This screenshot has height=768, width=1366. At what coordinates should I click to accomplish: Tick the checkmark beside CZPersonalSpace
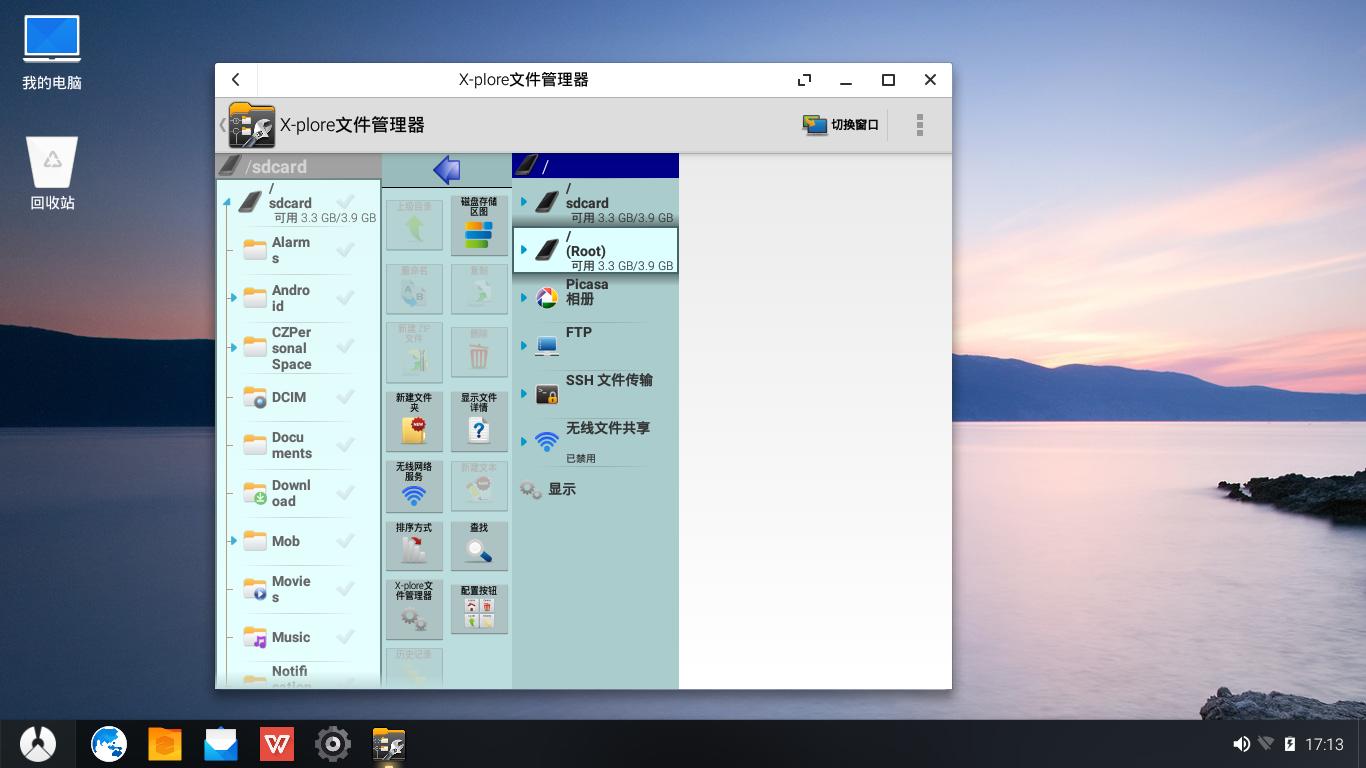point(346,346)
